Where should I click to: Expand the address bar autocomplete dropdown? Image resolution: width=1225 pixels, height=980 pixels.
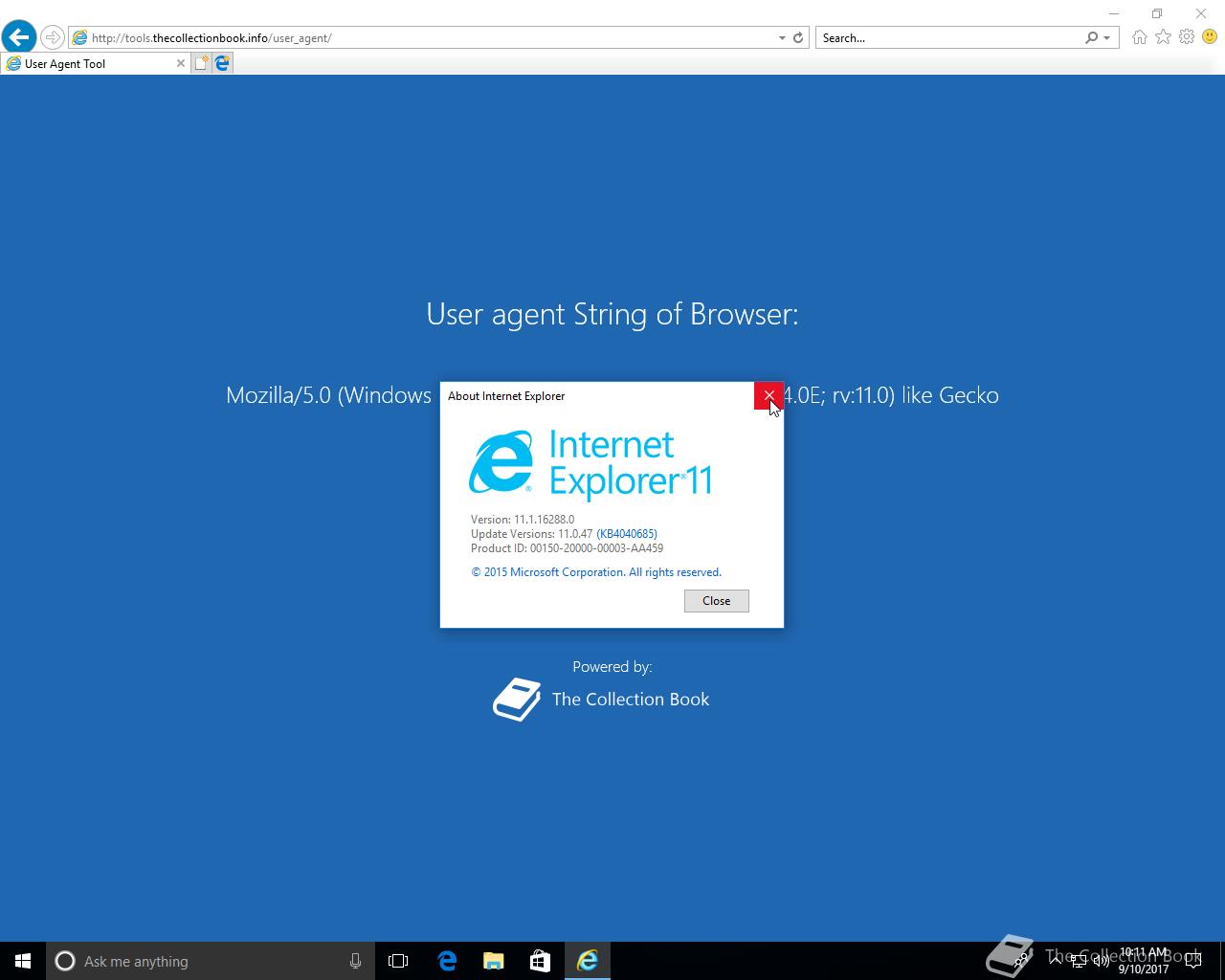(782, 37)
